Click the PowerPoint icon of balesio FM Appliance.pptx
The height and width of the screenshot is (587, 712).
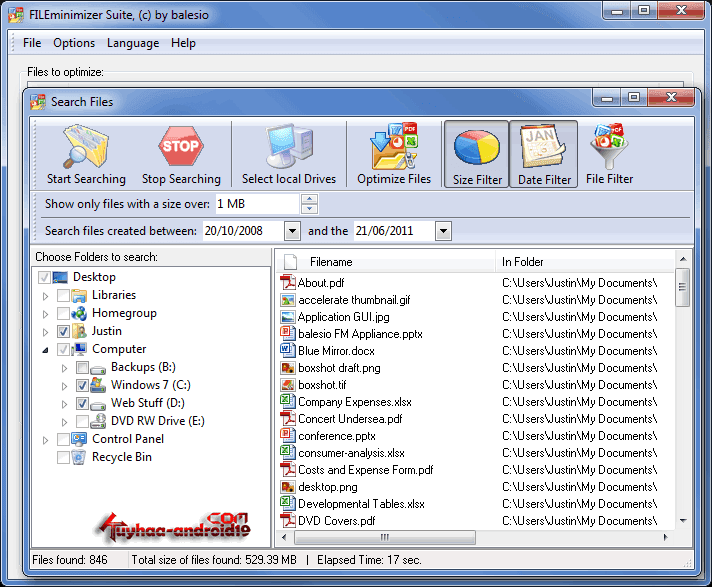[x=287, y=333]
